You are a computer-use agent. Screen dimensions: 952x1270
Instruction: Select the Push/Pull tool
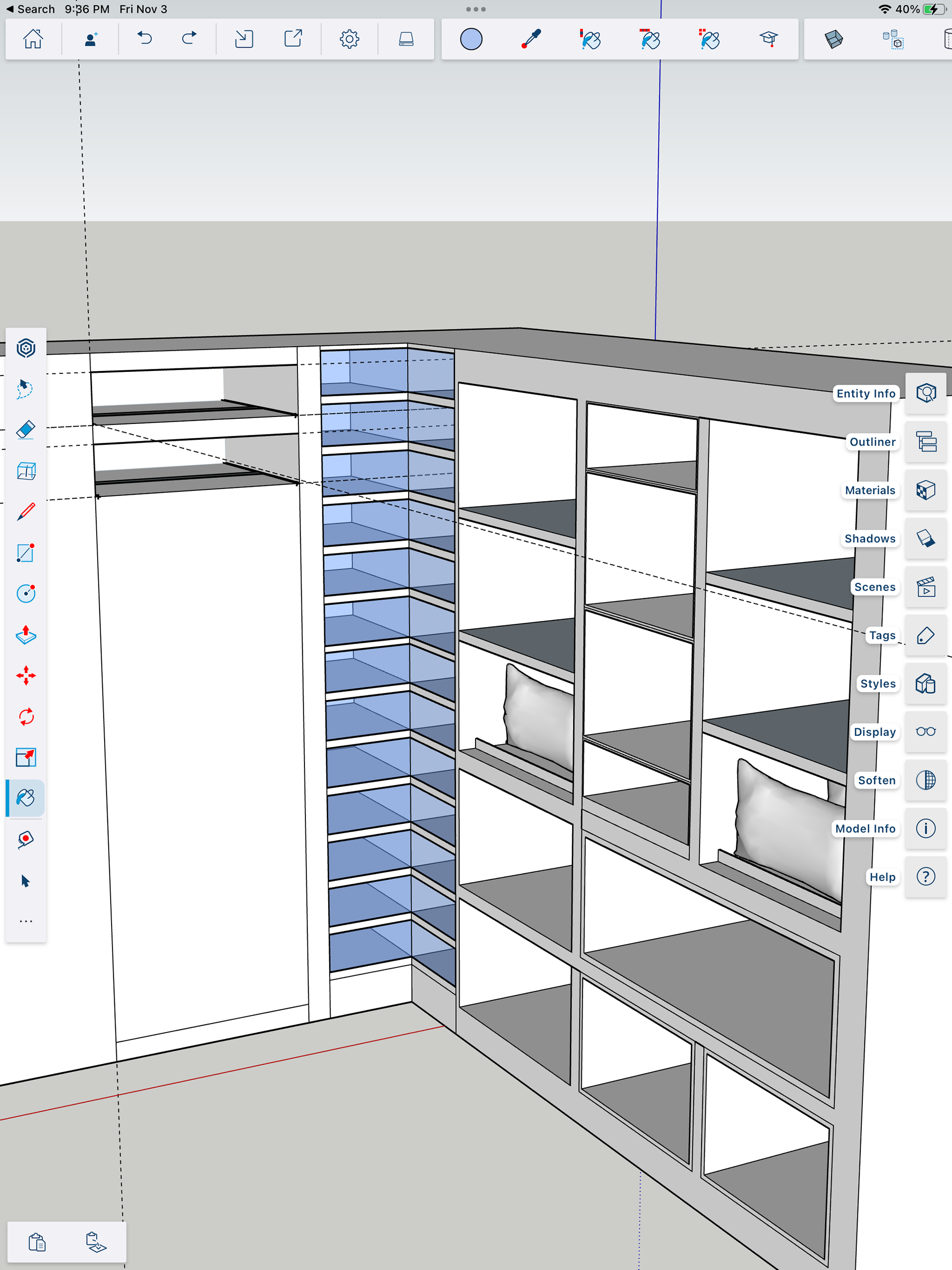26,634
